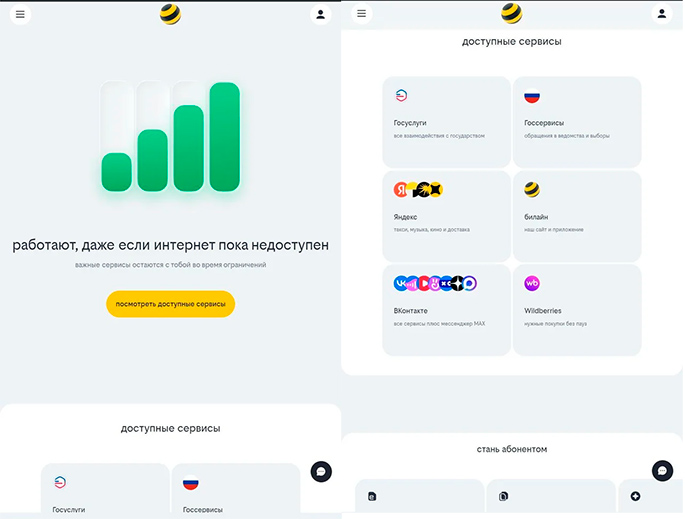
Task: Click the Wildberries wb purple icon
Action: 532,283
